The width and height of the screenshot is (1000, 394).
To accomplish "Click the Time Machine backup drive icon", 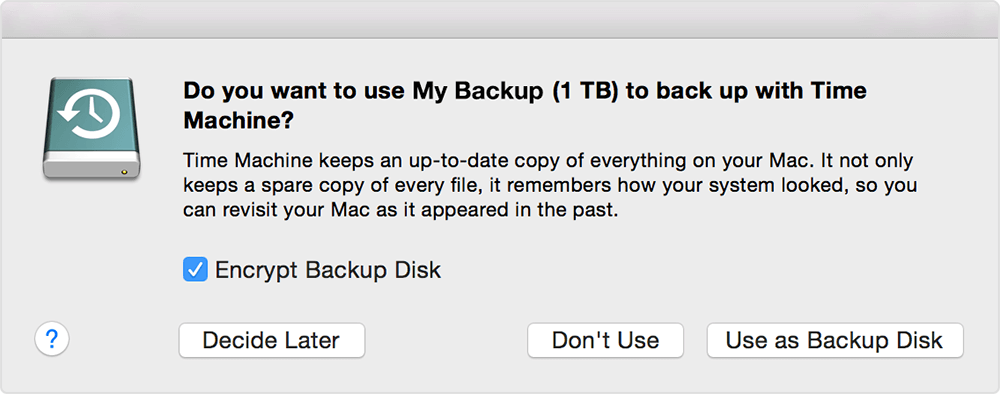I will (91, 128).
